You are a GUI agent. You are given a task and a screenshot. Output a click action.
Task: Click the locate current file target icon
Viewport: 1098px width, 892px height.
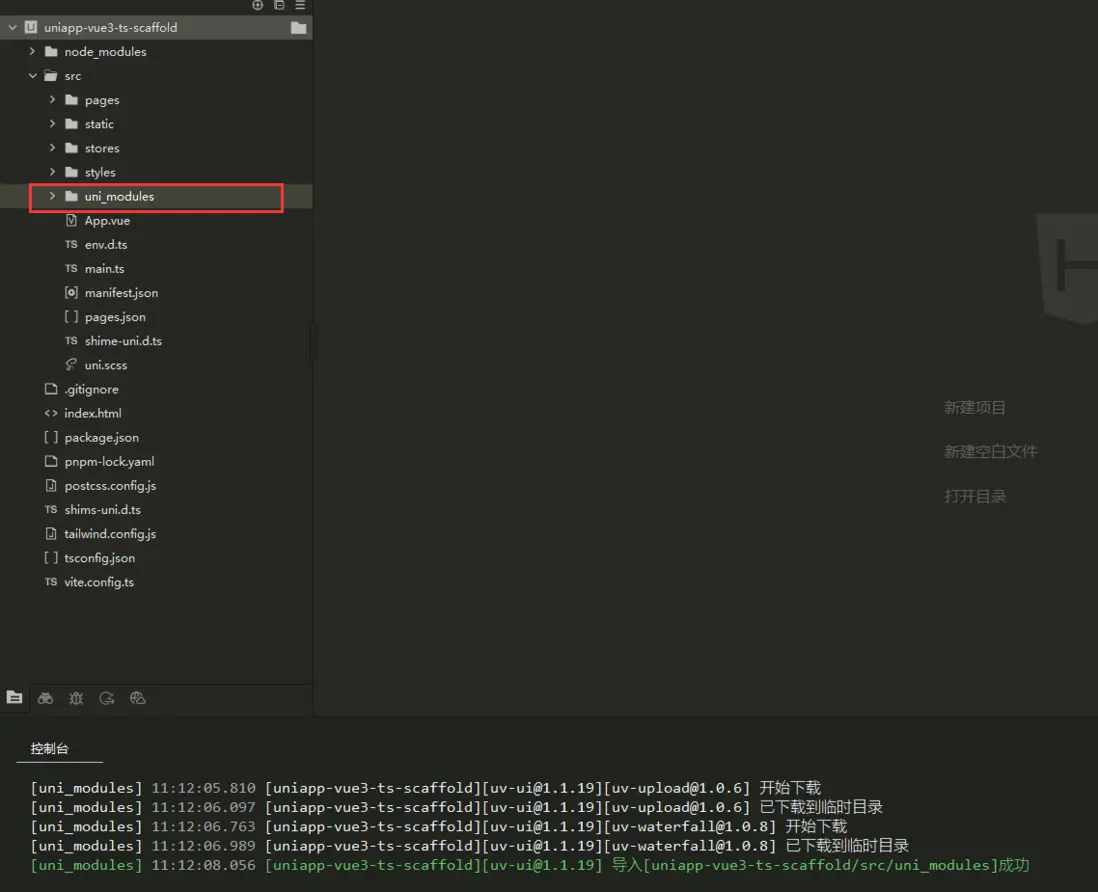coord(258,5)
